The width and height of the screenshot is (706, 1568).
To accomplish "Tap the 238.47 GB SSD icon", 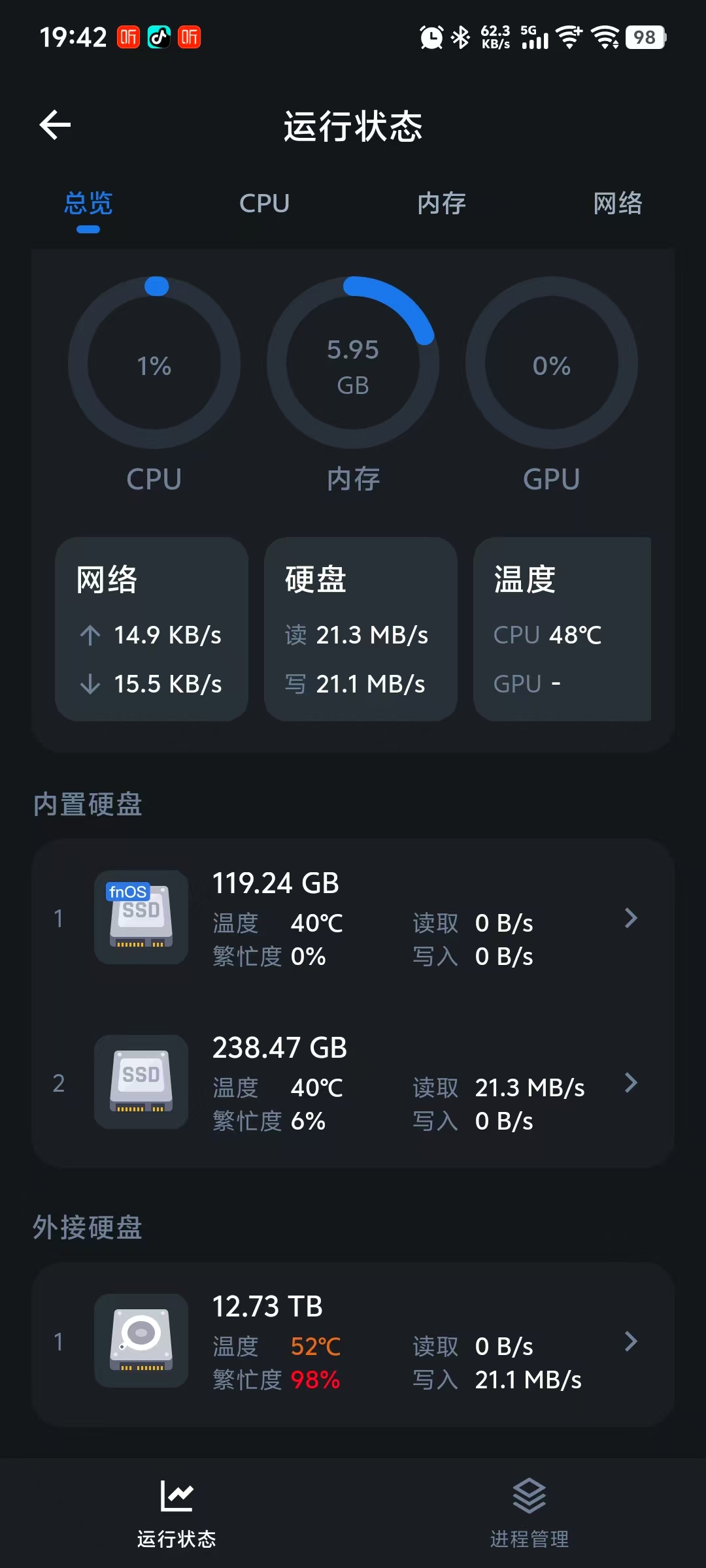I will tap(141, 1082).
